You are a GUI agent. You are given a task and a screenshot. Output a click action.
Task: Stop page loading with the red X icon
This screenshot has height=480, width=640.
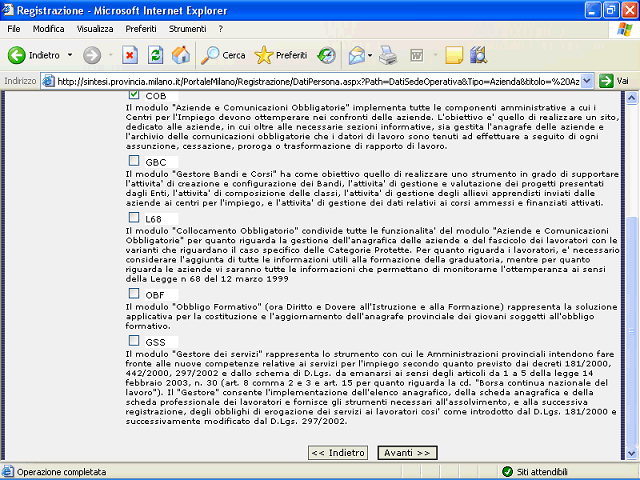click(x=130, y=55)
